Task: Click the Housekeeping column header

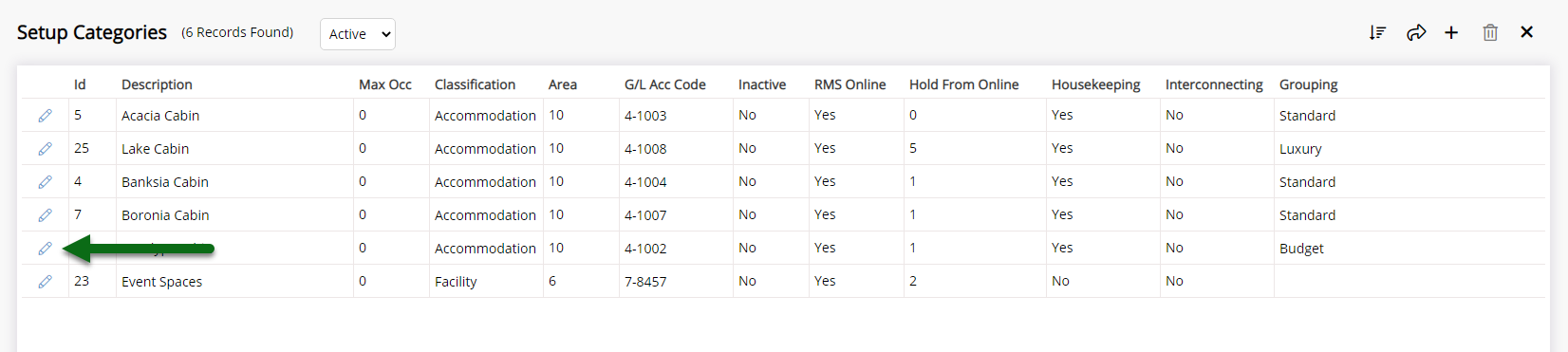Action: coord(1095,84)
